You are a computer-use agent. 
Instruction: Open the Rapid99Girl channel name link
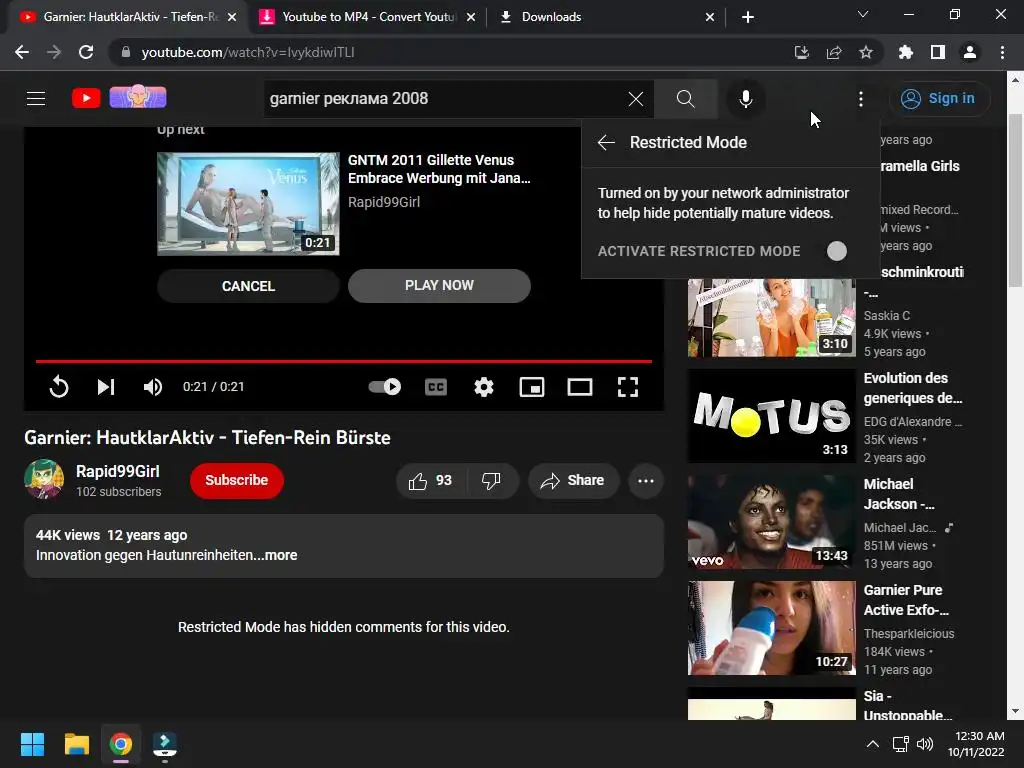118,472
